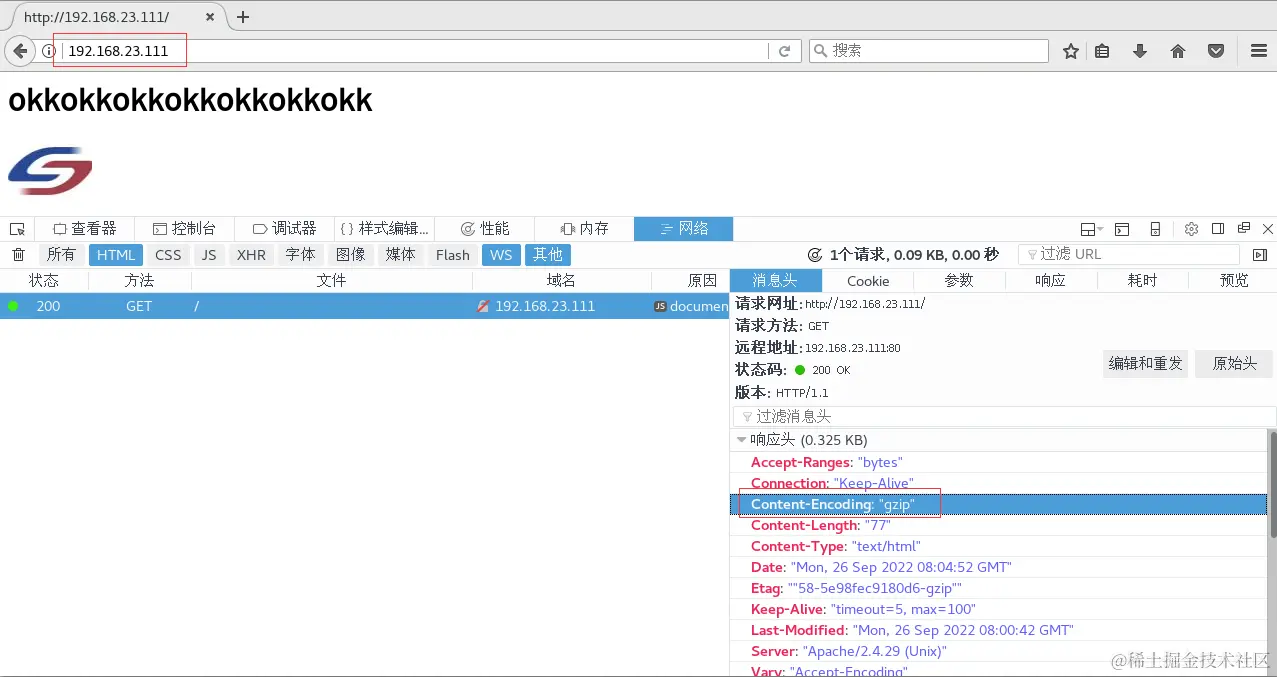Bookmark this page with the star icon
This screenshot has width=1277, height=677.
[1071, 51]
